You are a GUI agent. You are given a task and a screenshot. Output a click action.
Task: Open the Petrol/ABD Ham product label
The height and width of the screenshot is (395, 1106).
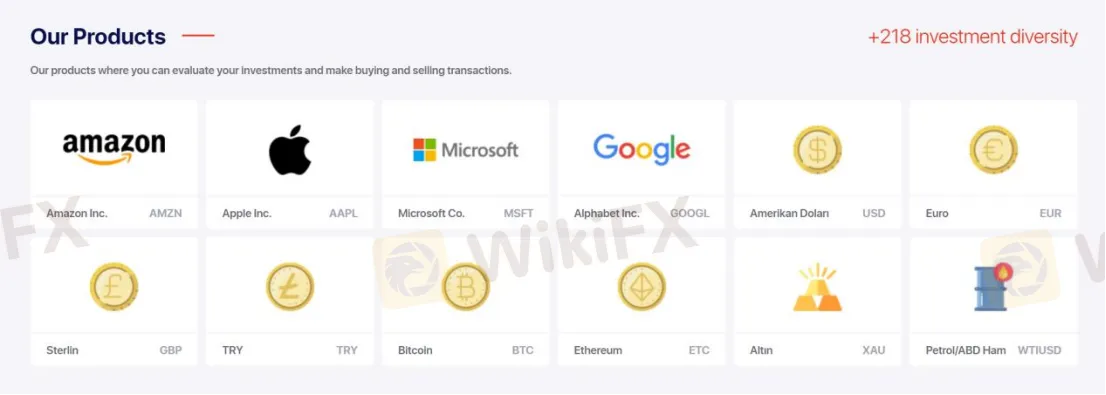point(966,350)
